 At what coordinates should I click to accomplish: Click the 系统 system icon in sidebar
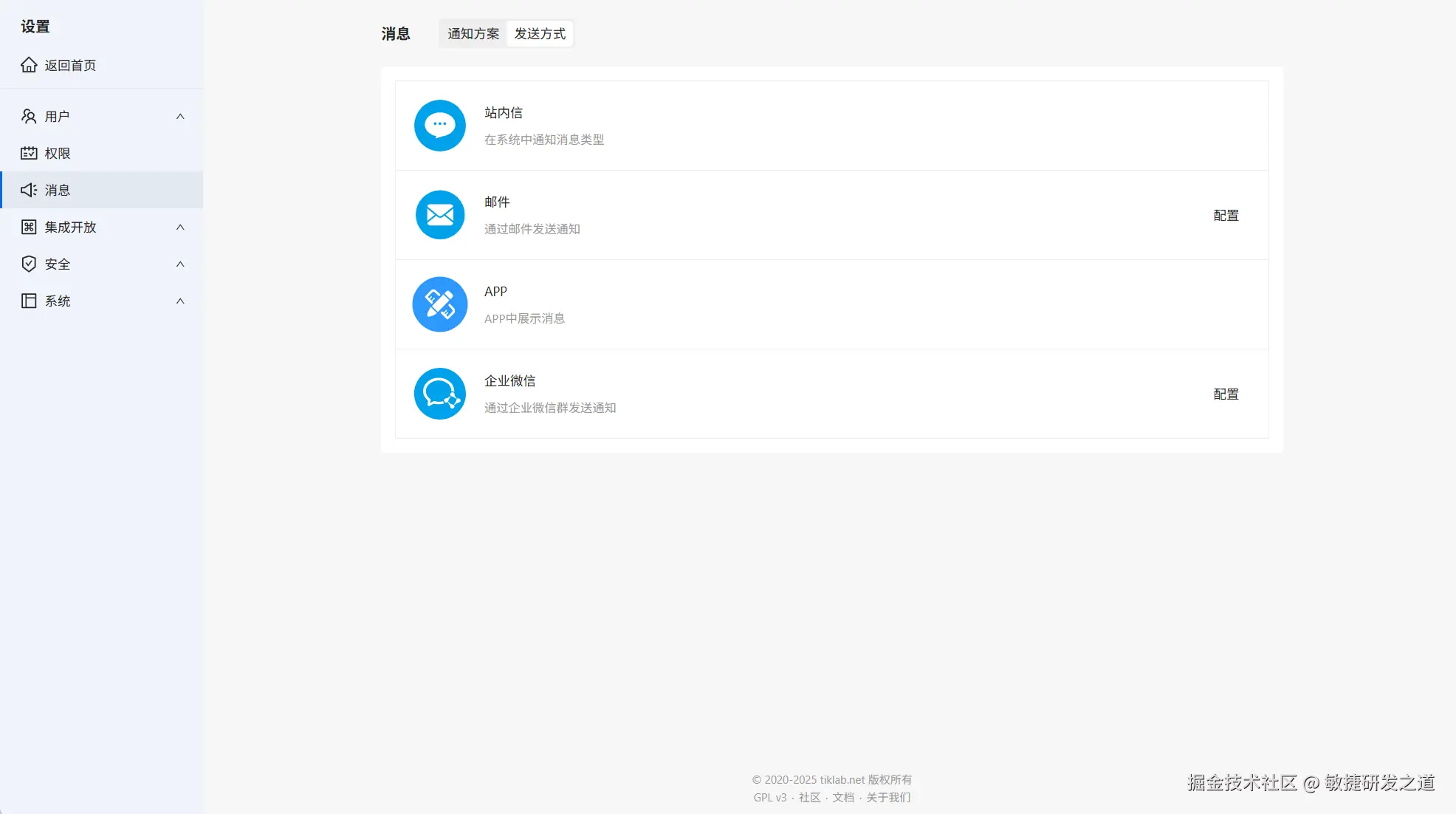[x=29, y=301]
